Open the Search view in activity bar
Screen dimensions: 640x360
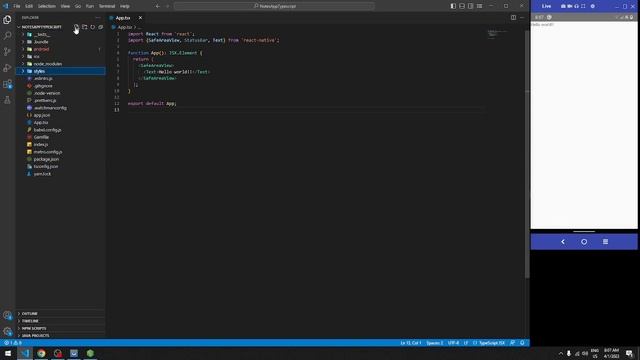click(7, 36)
